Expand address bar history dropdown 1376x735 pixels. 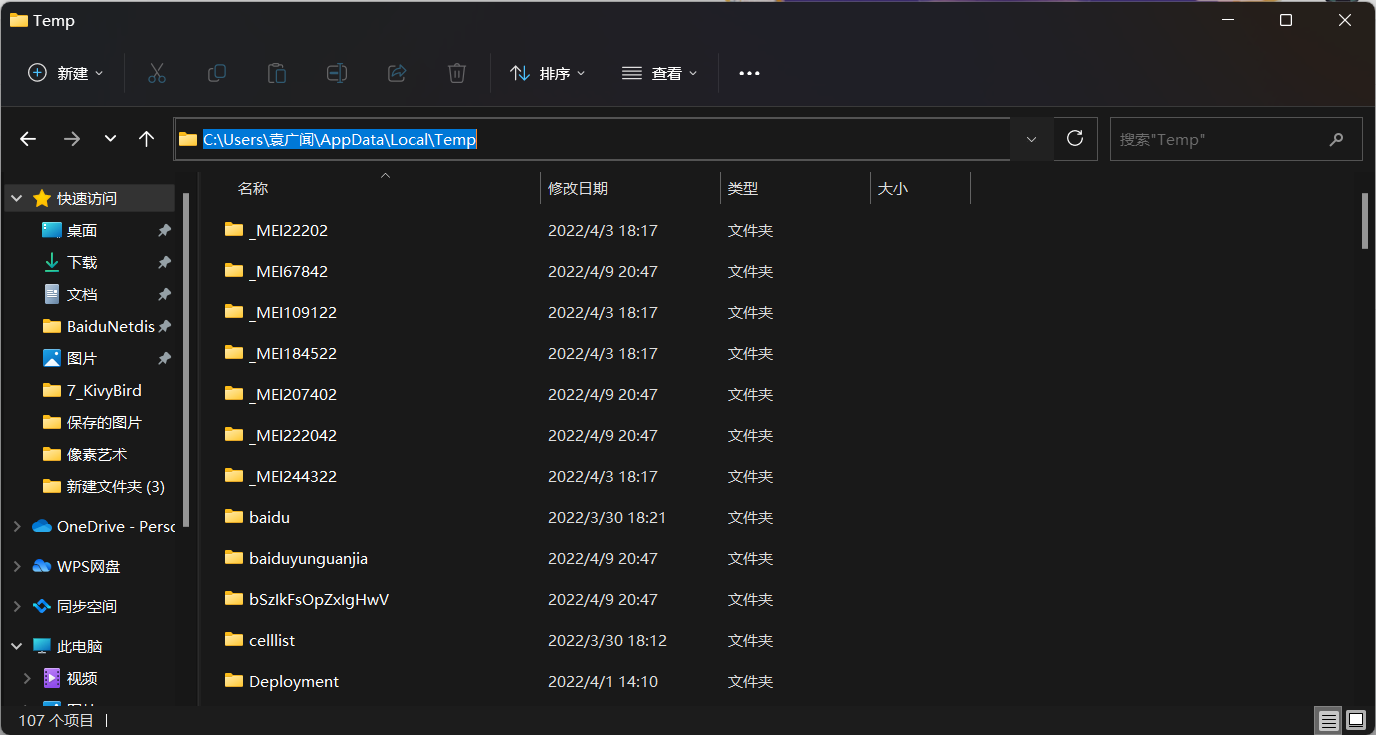click(x=1031, y=139)
